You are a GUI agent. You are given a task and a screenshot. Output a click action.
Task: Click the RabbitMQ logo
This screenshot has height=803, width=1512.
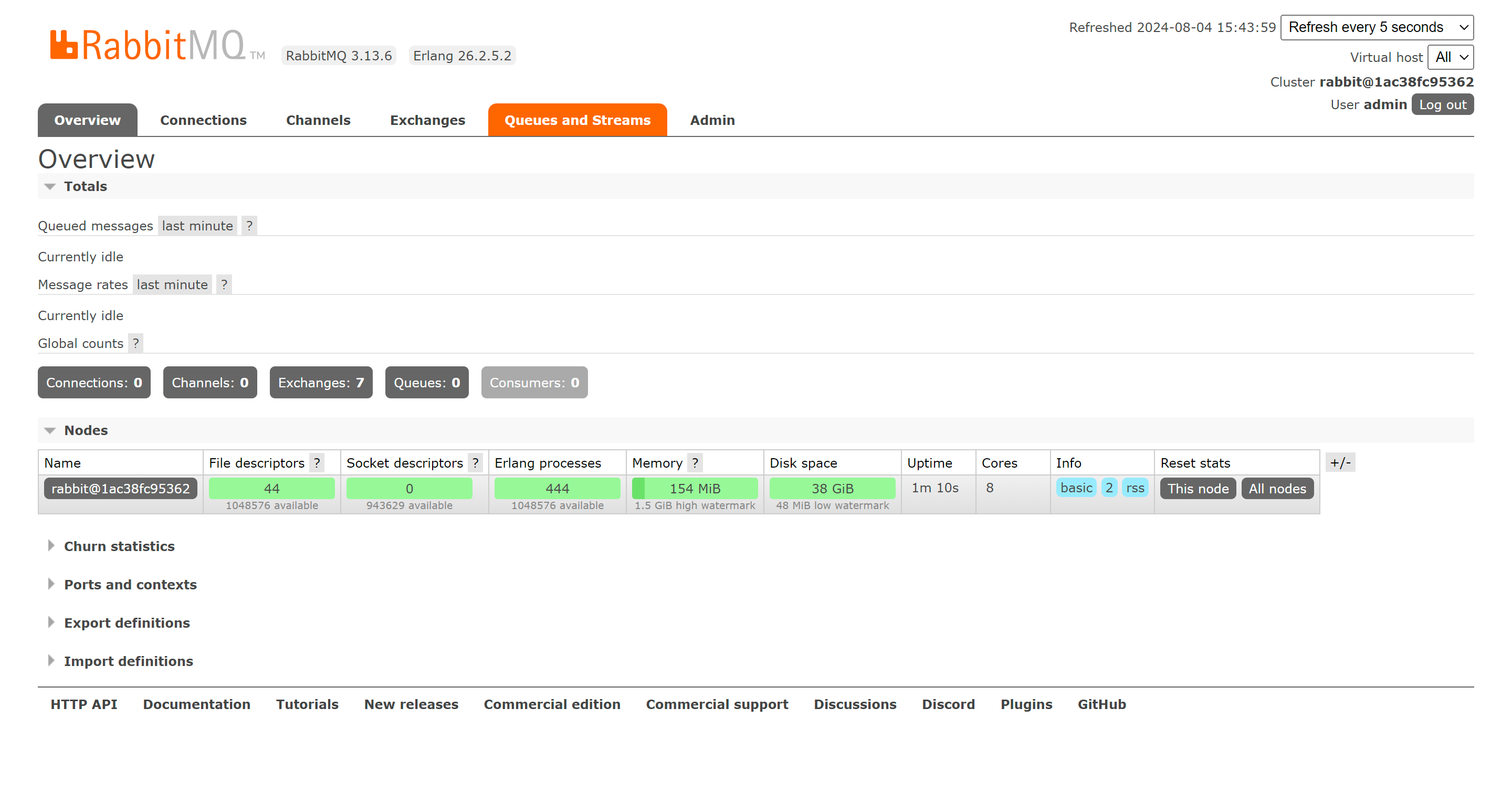pos(157,45)
